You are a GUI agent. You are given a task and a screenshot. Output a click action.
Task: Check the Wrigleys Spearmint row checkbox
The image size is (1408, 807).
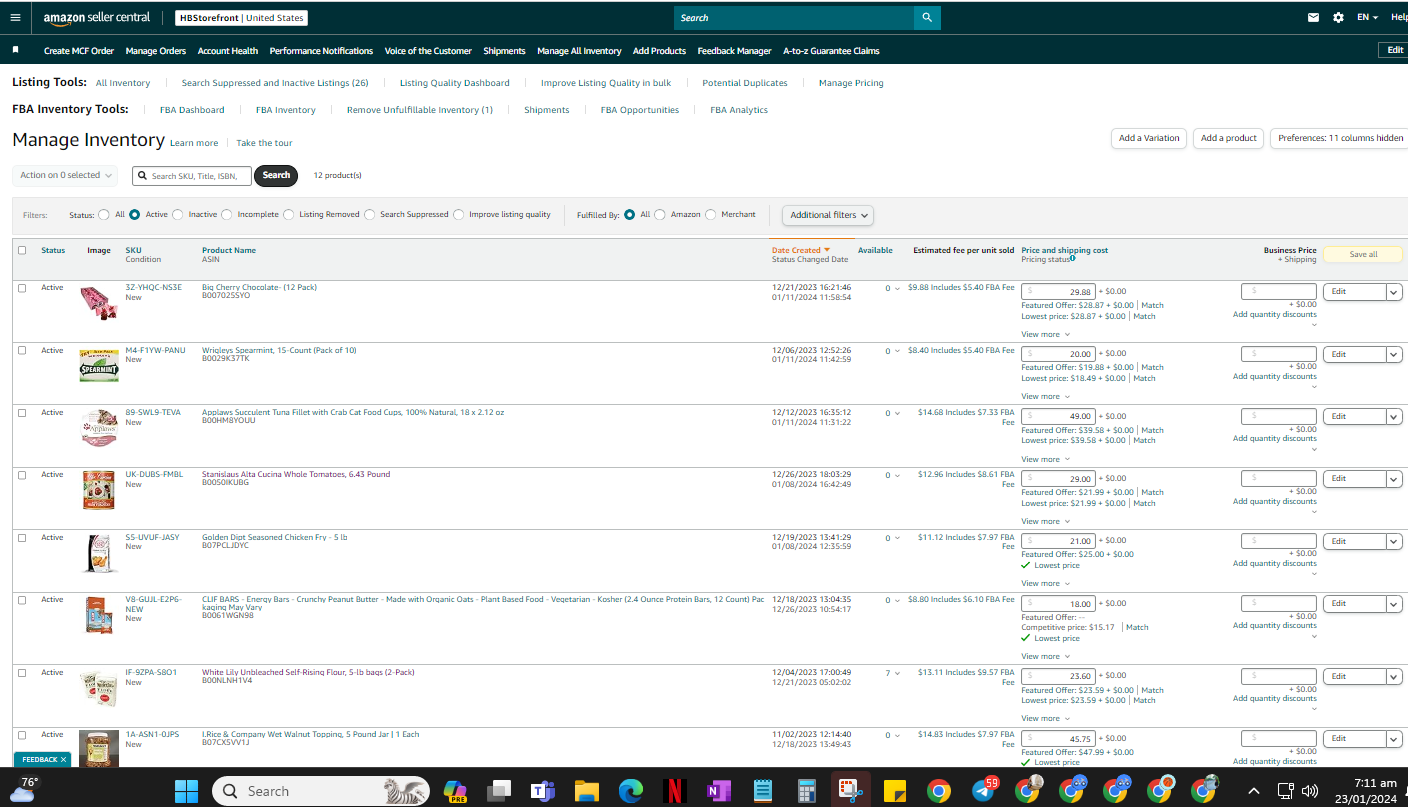pyautogui.click(x=22, y=351)
